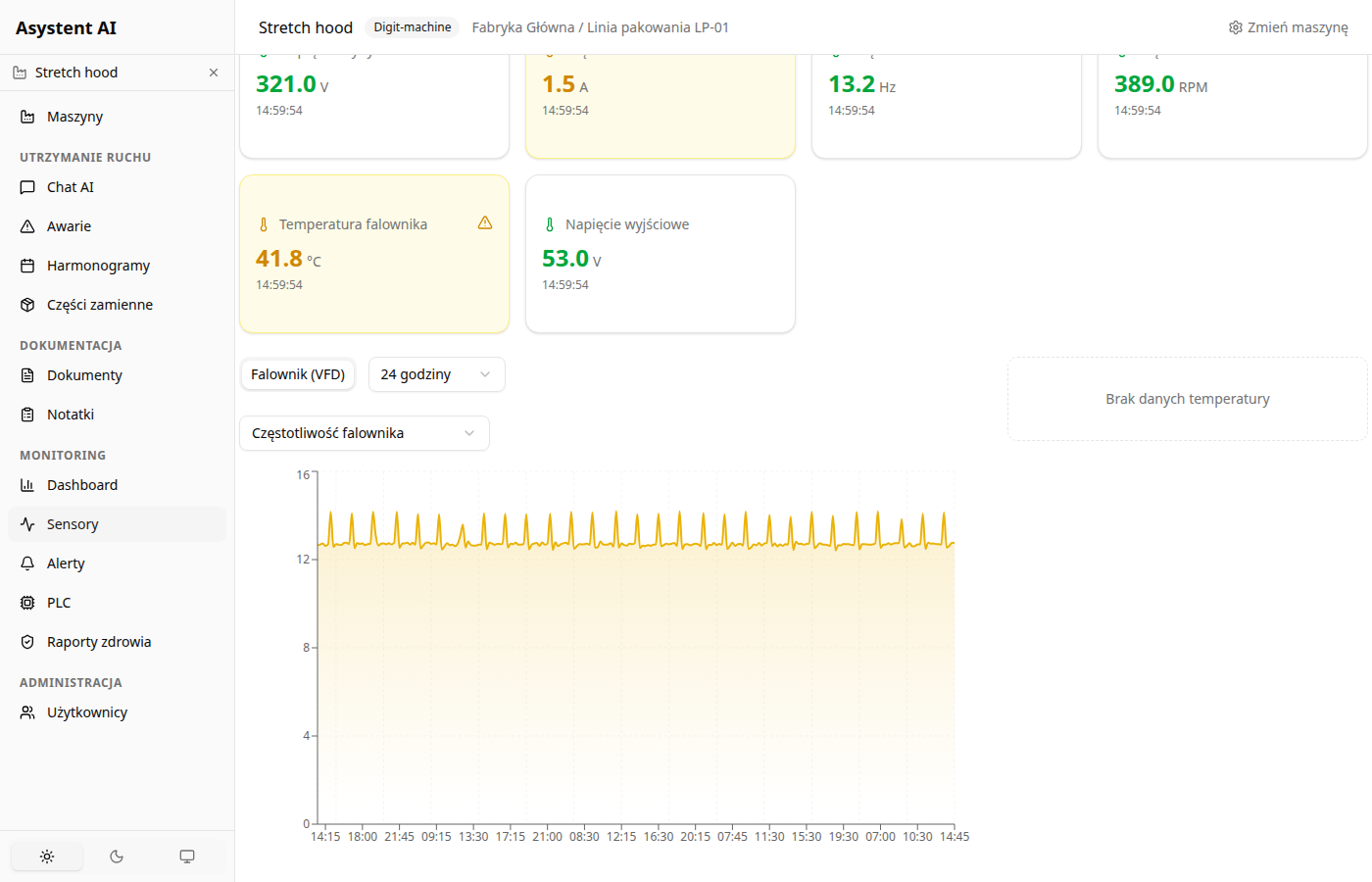Switch to light theme sun button
Viewport: 1372px width, 882px height.
tap(47, 857)
